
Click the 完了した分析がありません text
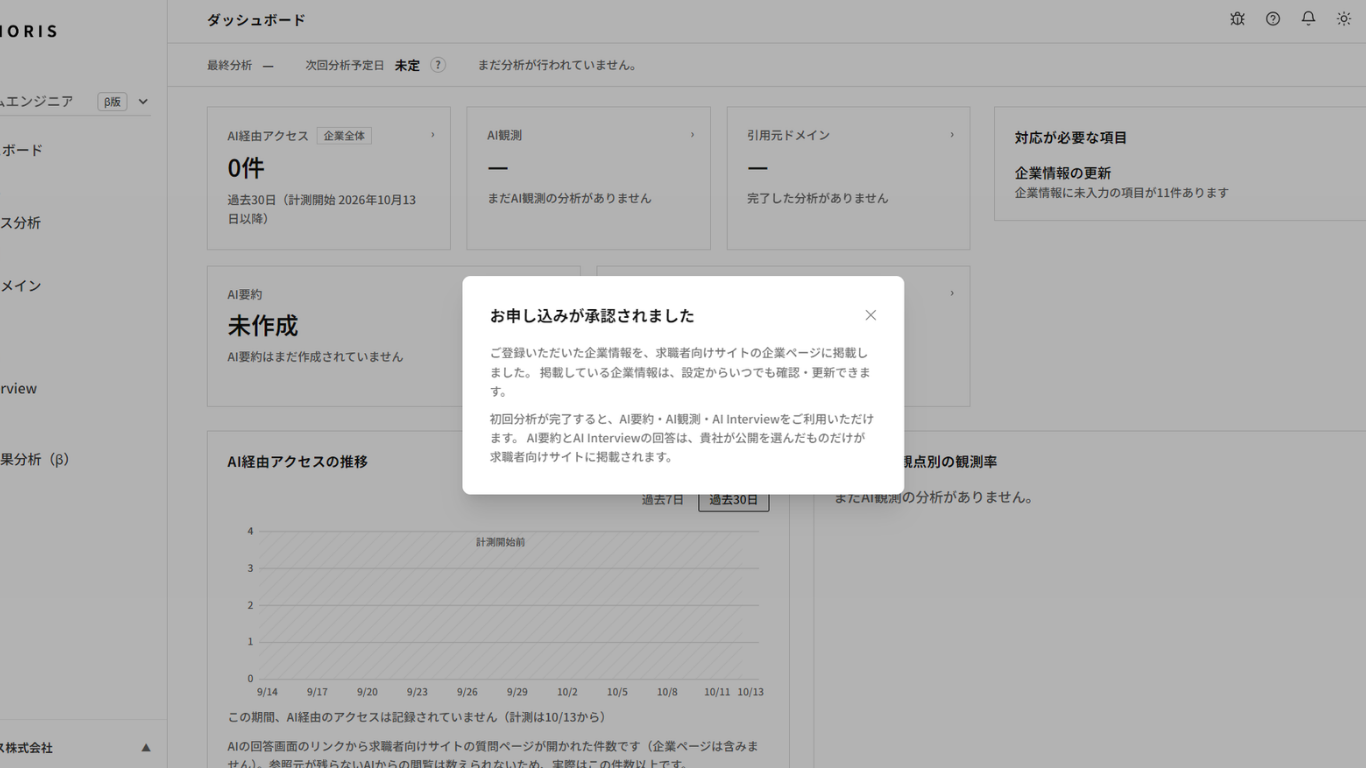tap(817, 198)
